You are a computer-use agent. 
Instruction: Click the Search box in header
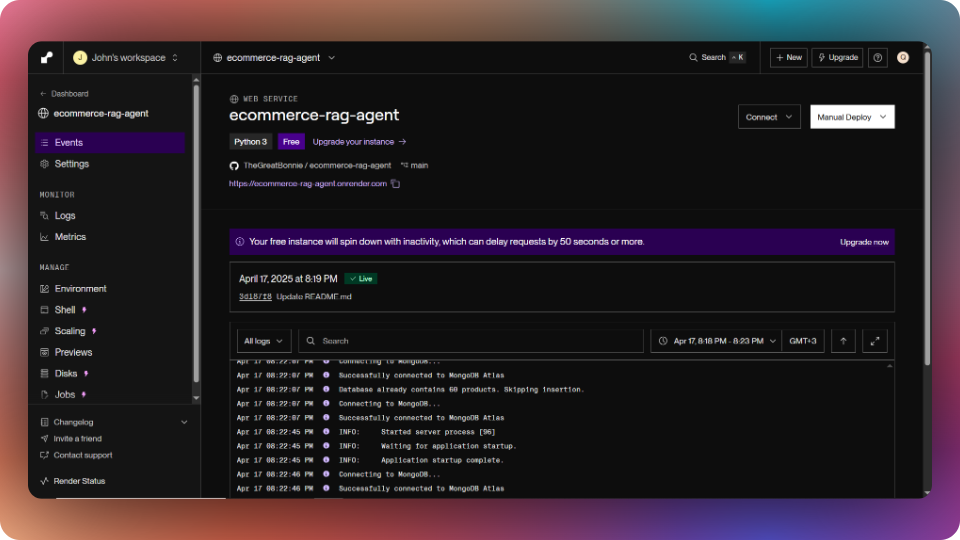point(716,58)
